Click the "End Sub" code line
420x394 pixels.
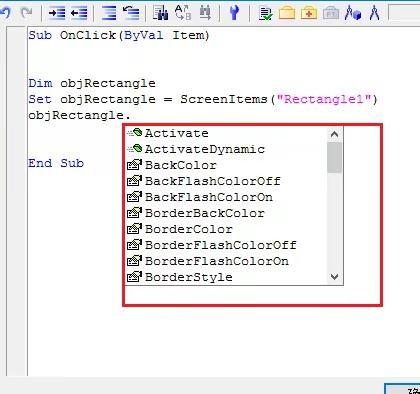pyautogui.click(x=56, y=163)
